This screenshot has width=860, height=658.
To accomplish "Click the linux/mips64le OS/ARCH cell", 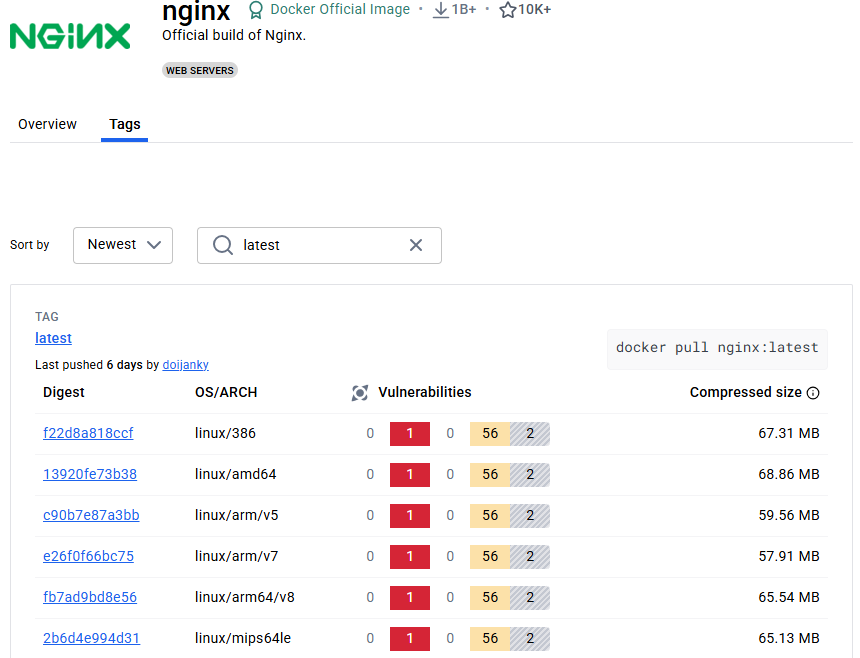I will point(243,638).
